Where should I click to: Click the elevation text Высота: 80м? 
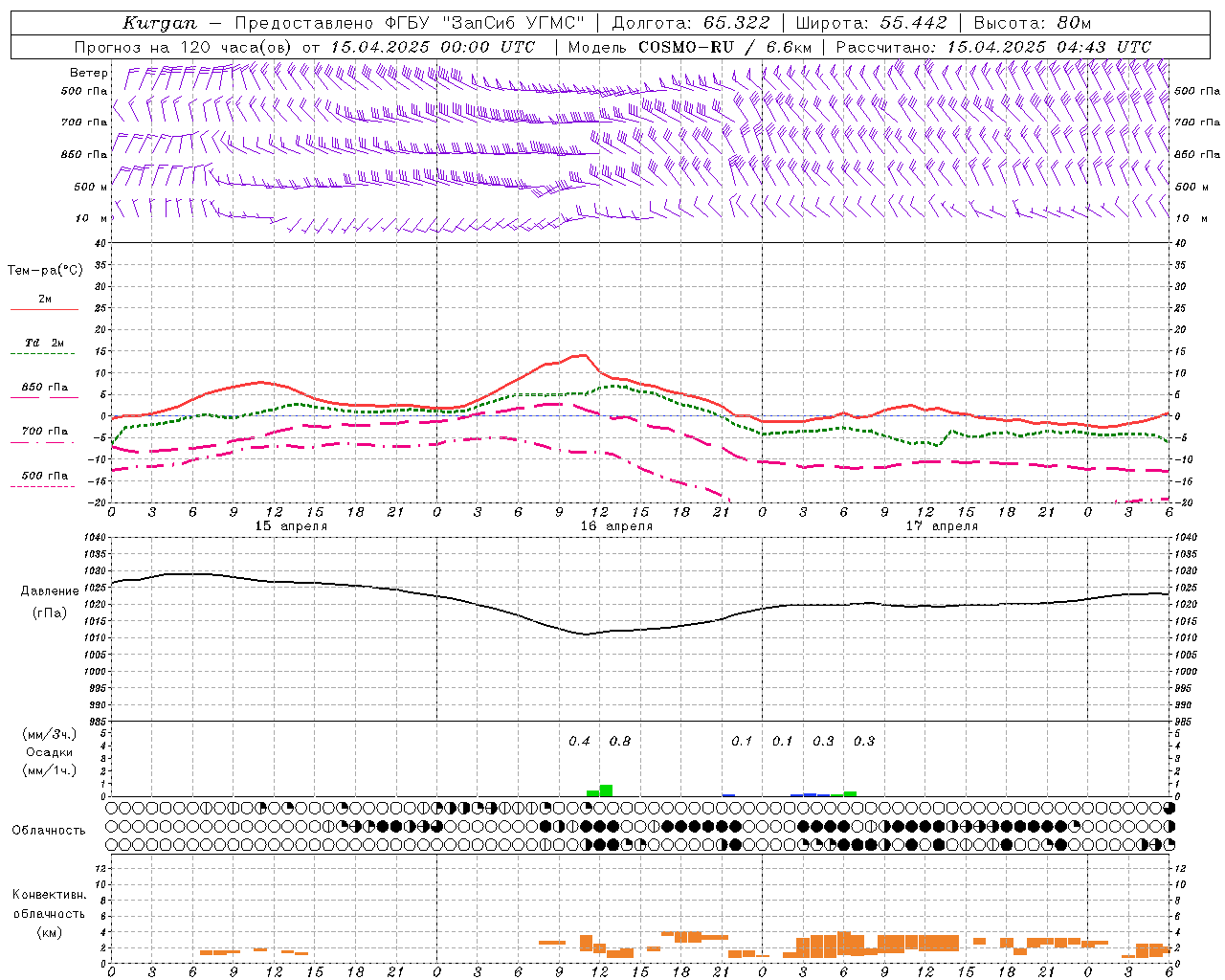point(1033,23)
